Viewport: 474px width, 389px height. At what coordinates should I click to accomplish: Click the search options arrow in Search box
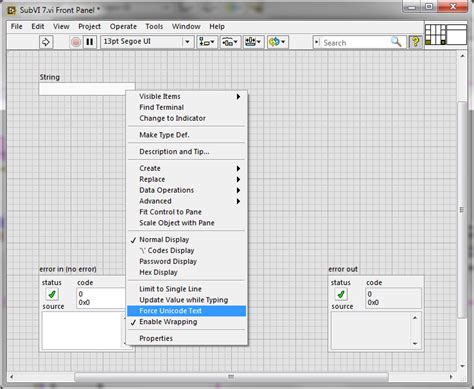[317, 42]
